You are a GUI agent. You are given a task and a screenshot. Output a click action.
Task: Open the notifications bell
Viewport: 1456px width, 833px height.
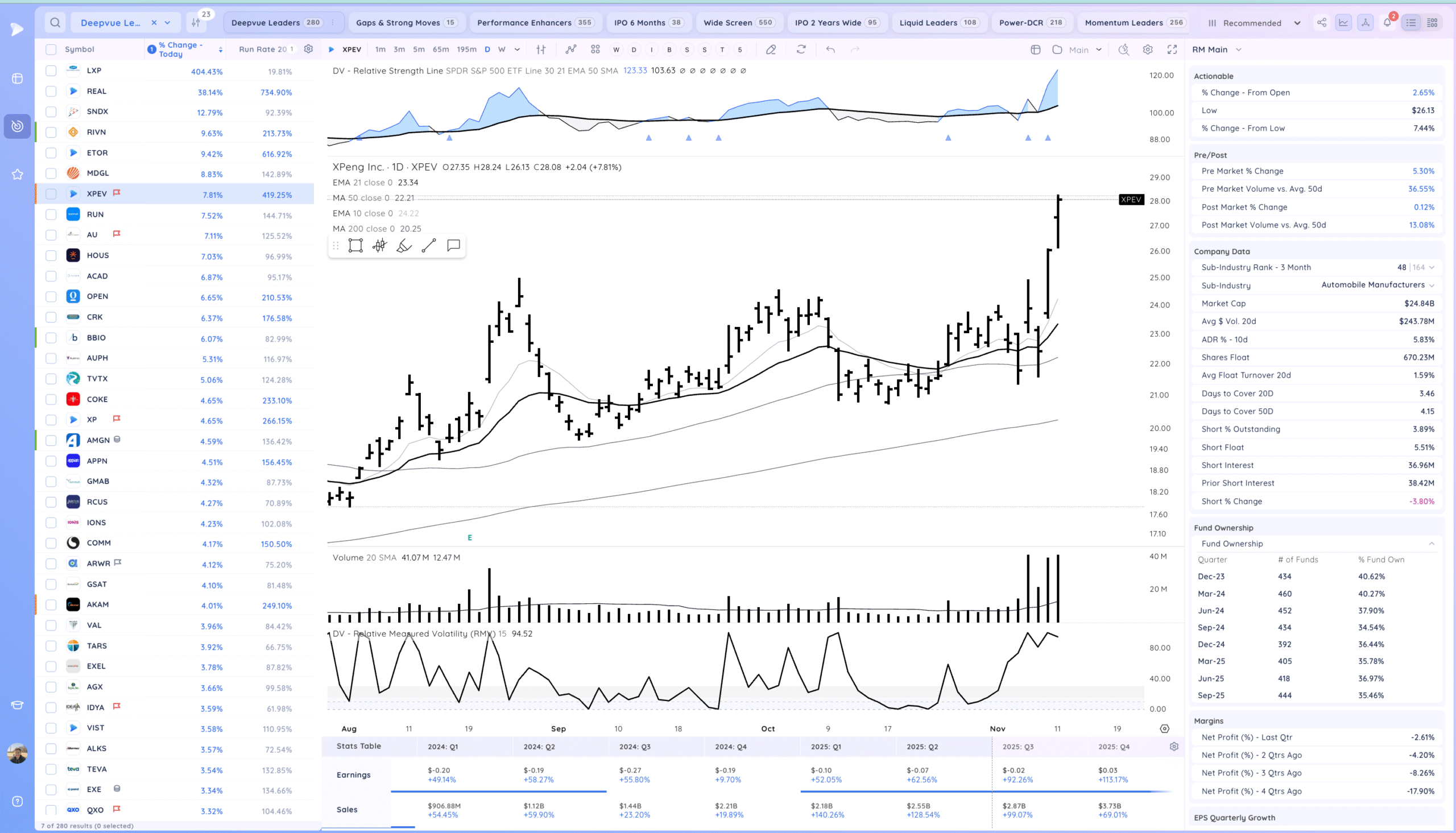click(x=1387, y=23)
